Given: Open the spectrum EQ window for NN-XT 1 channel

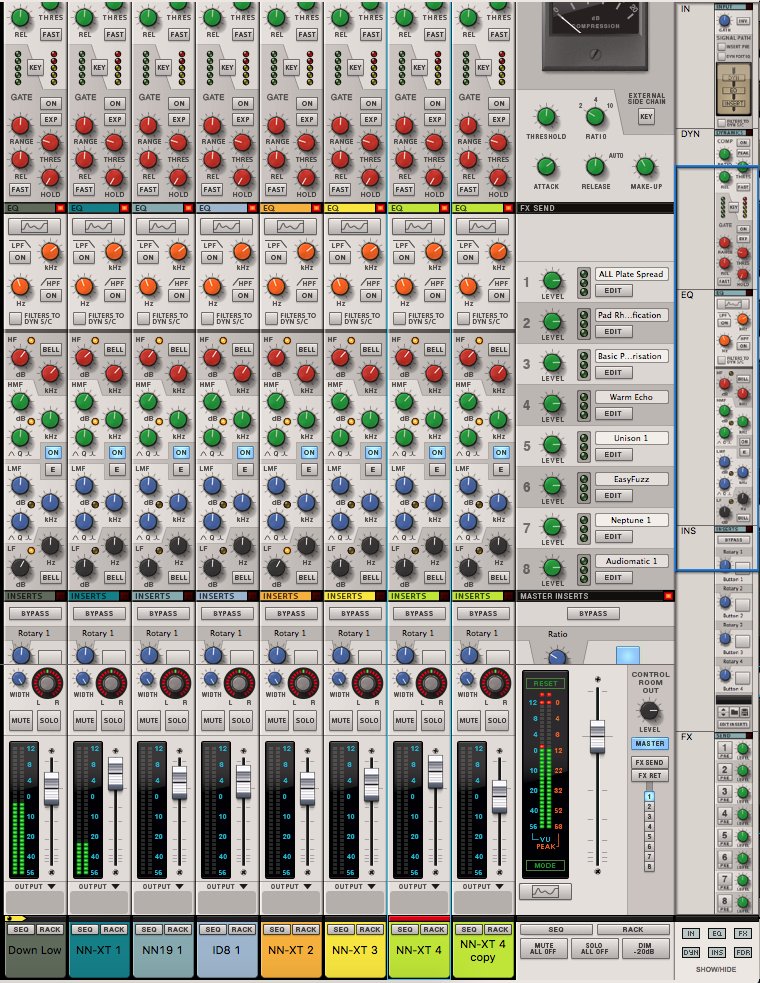Looking at the screenshot, I should [x=100, y=226].
